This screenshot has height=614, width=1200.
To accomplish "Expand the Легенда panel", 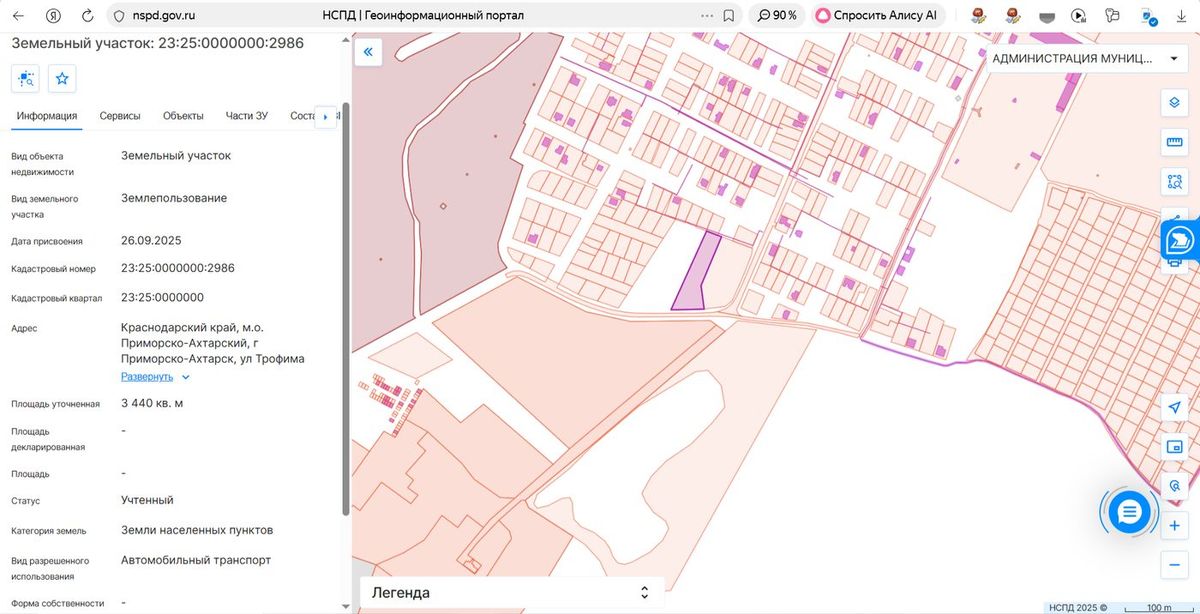I will (510, 593).
